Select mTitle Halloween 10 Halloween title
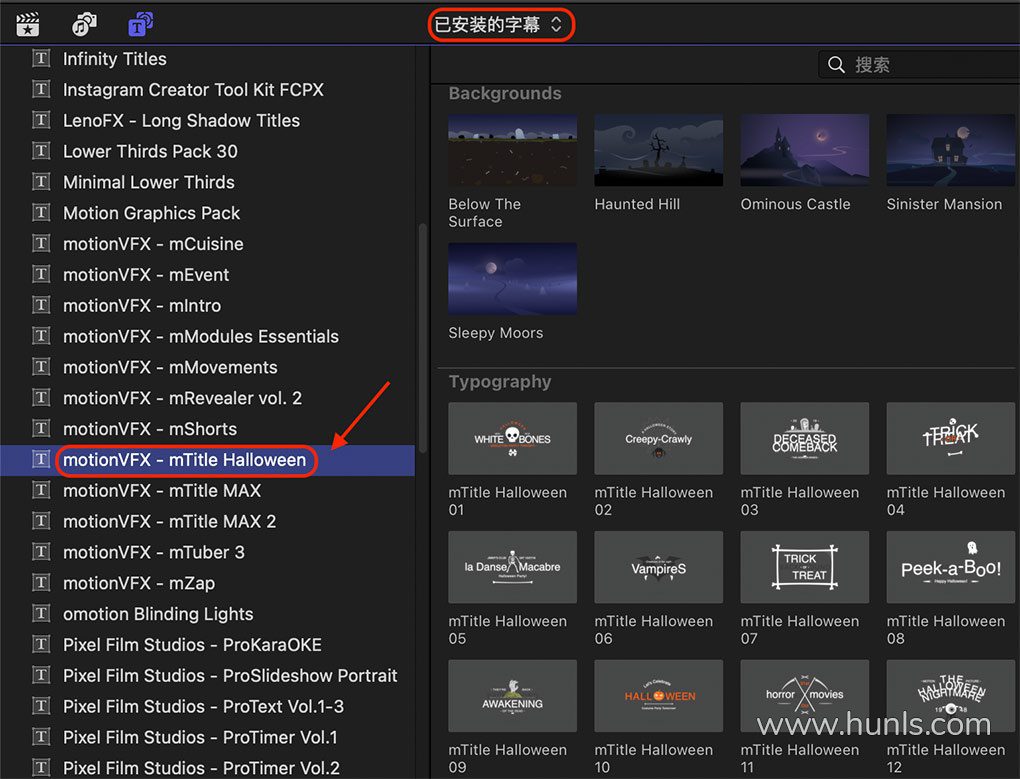Viewport: 1020px width, 779px height. point(658,696)
